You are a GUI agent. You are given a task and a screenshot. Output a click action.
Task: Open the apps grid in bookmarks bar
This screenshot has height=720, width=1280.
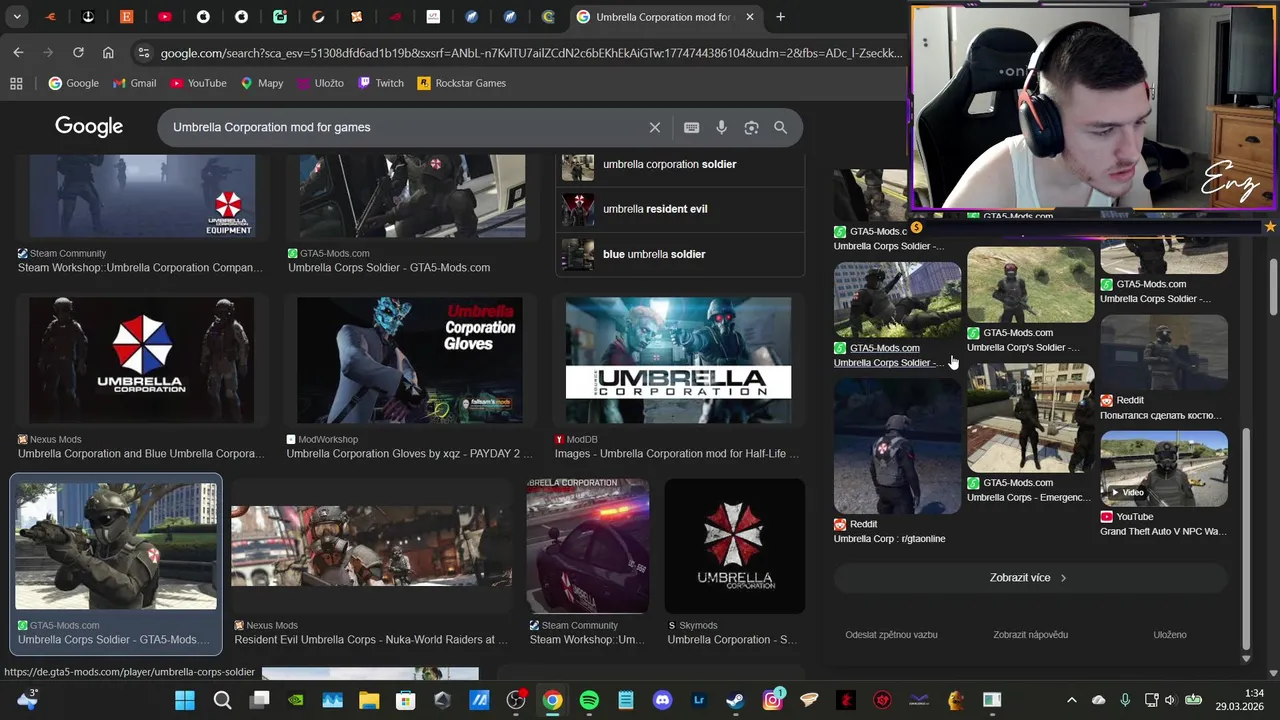pos(16,83)
